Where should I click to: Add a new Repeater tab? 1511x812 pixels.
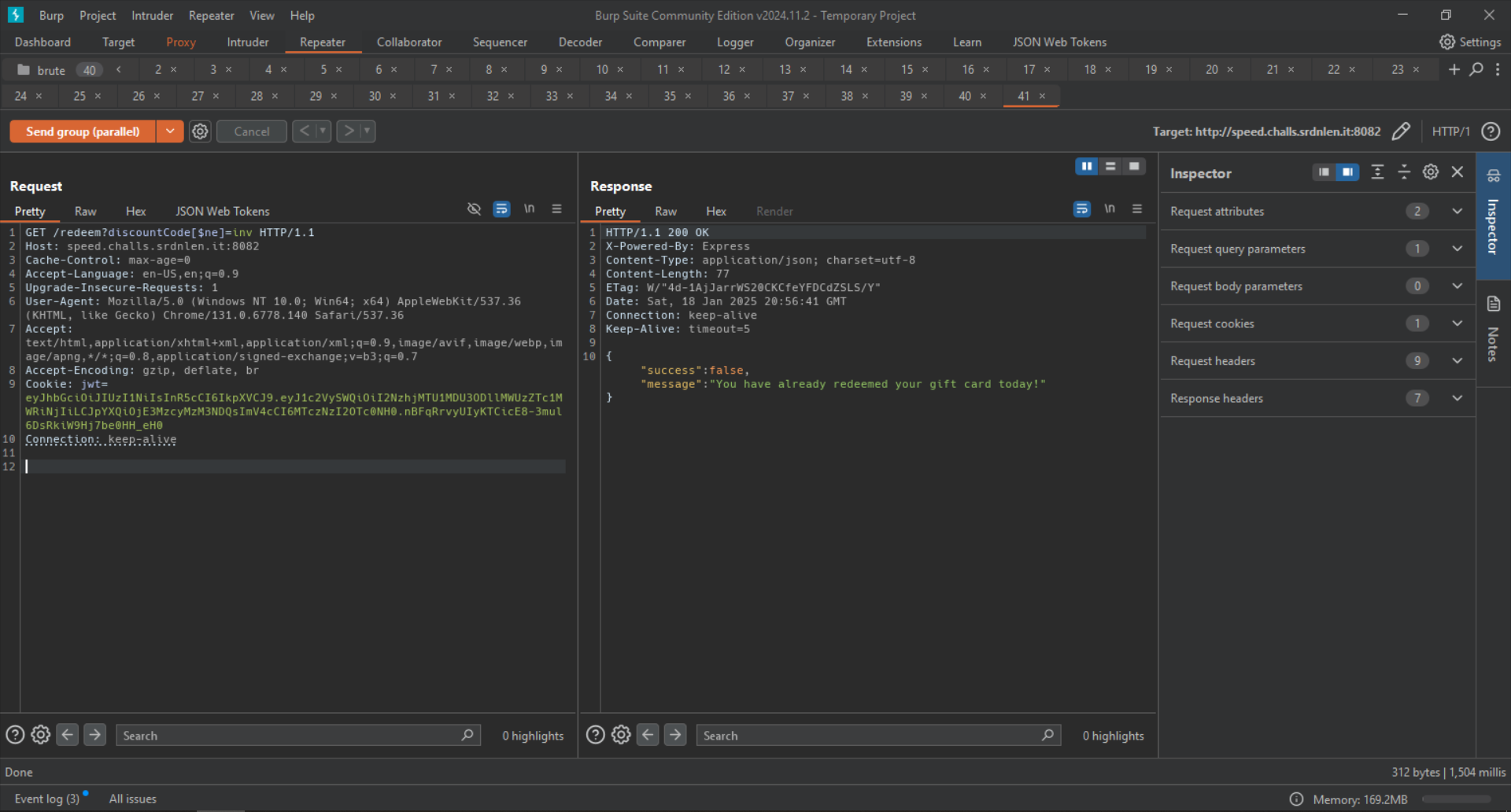pyautogui.click(x=1454, y=69)
